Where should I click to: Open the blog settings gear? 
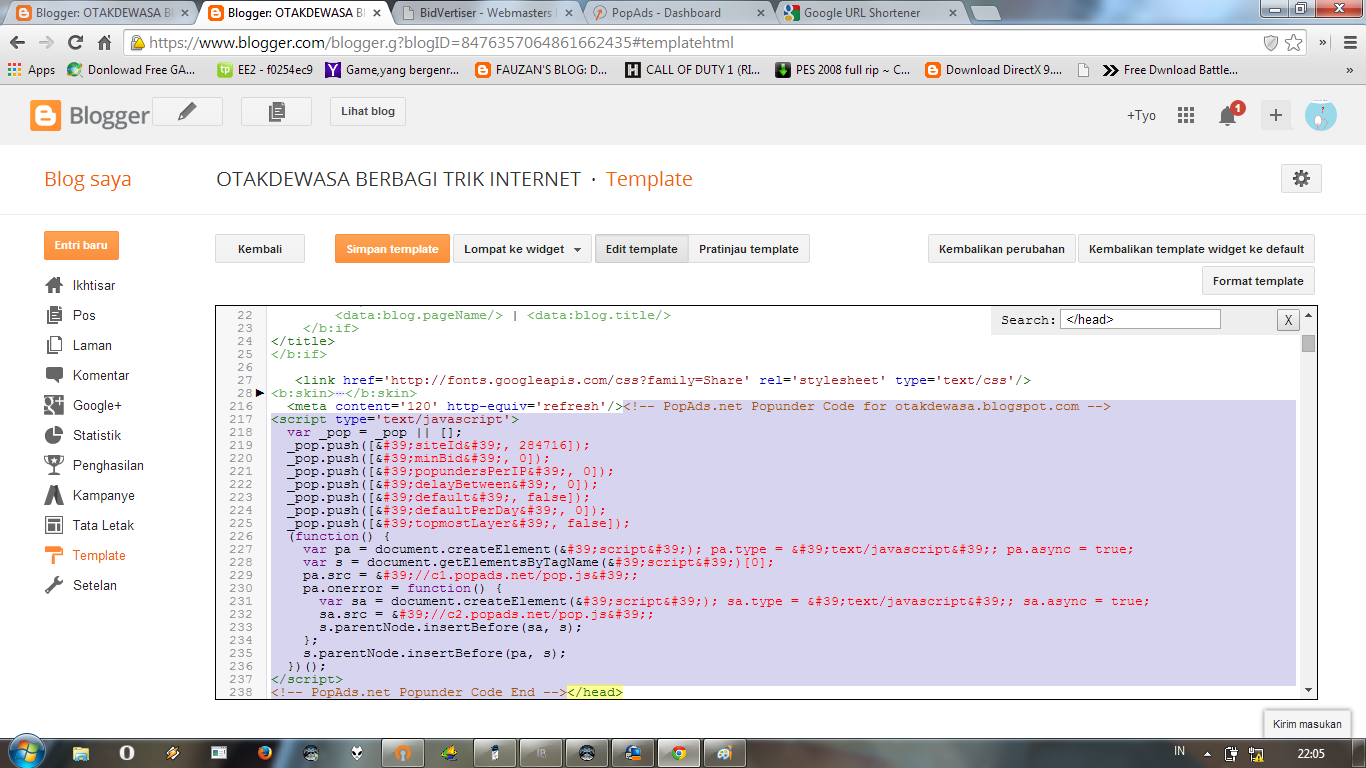tap(1301, 178)
